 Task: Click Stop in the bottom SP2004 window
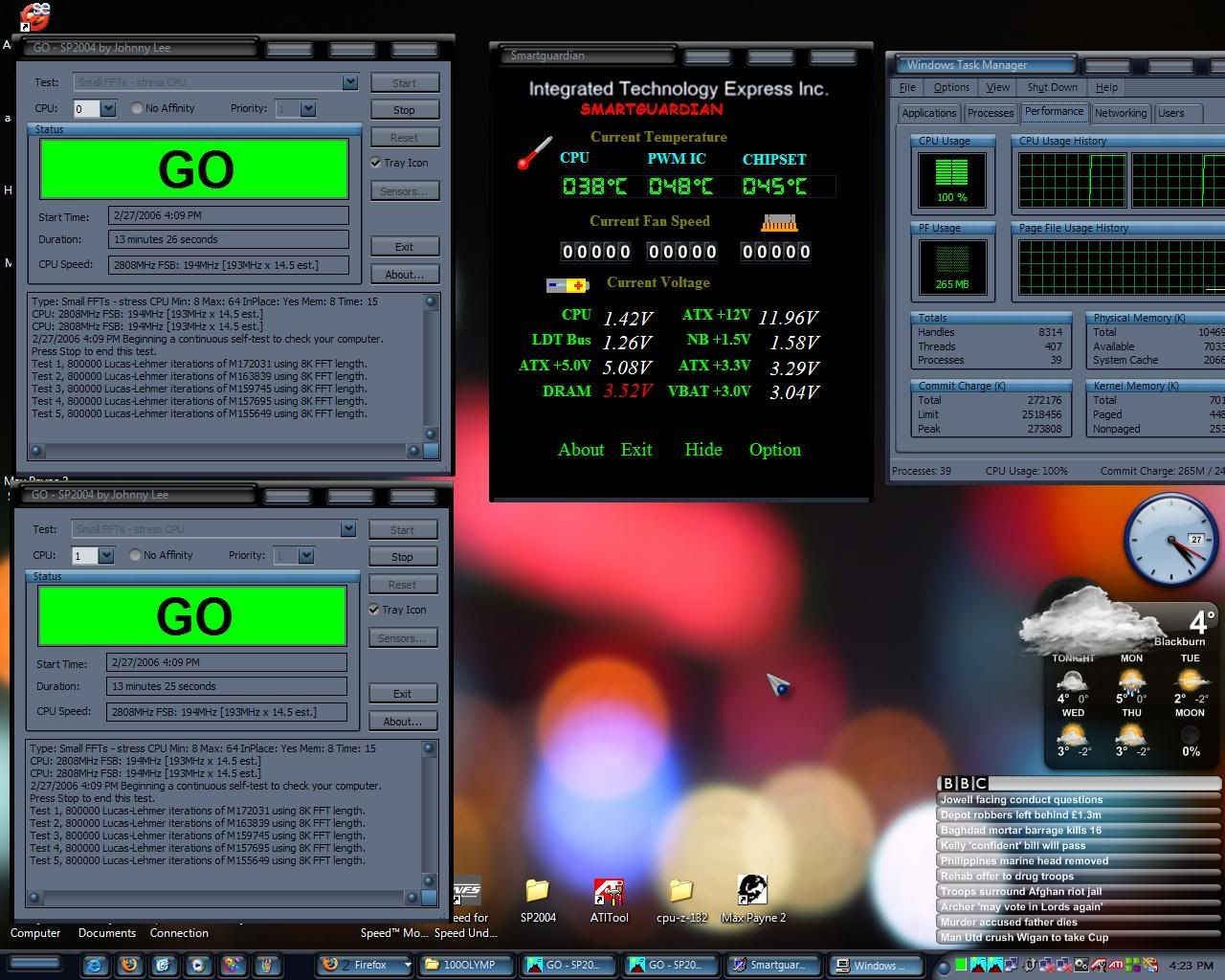pos(402,557)
